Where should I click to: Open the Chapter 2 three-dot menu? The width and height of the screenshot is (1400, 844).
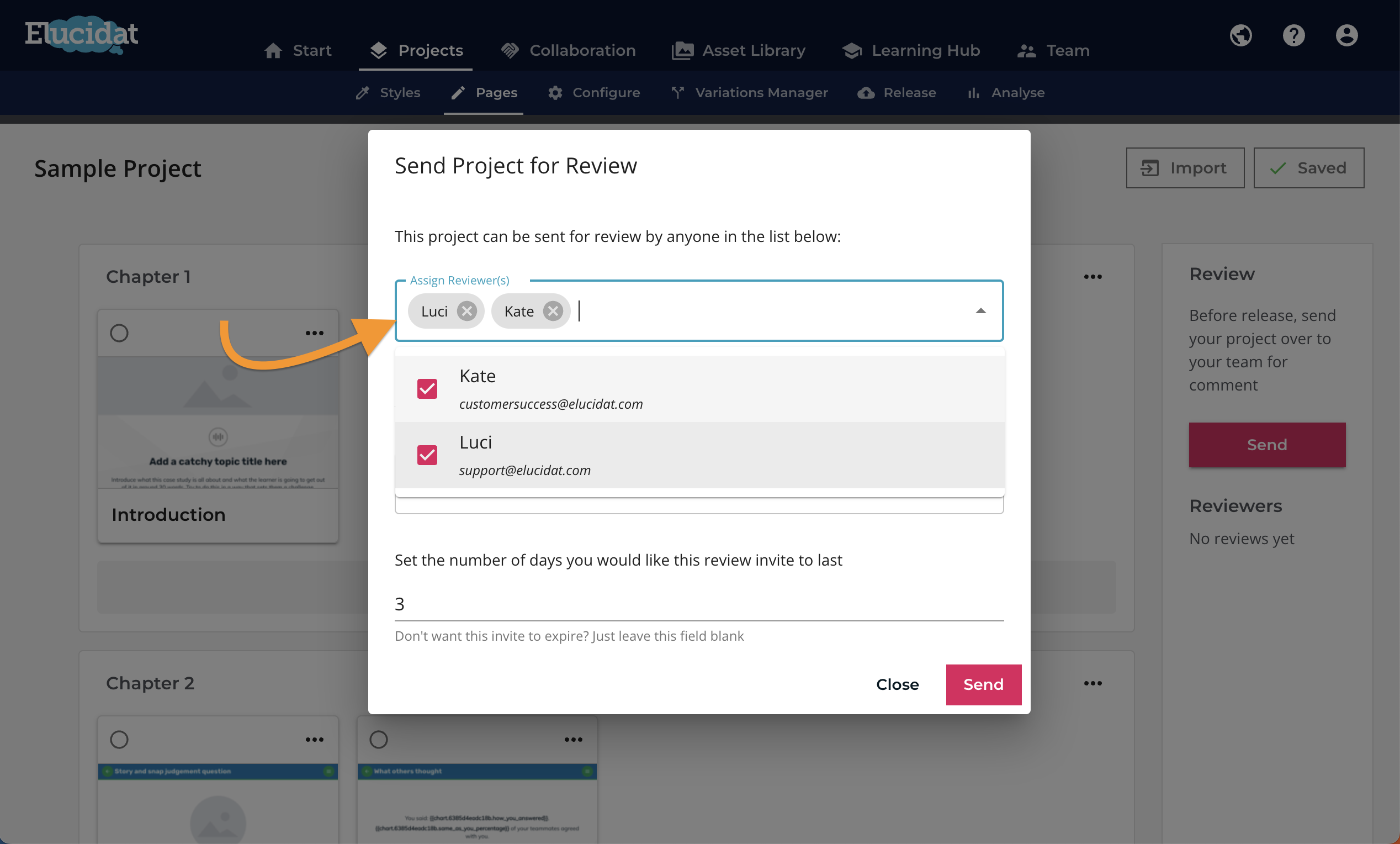[1093, 683]
